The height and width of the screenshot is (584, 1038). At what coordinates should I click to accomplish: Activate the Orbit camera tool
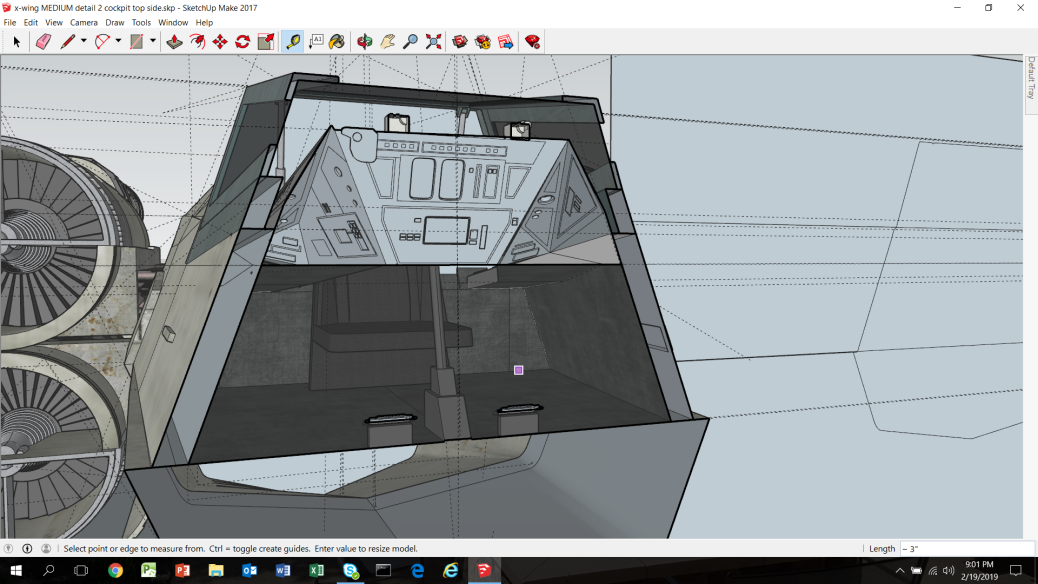(365, 42)
